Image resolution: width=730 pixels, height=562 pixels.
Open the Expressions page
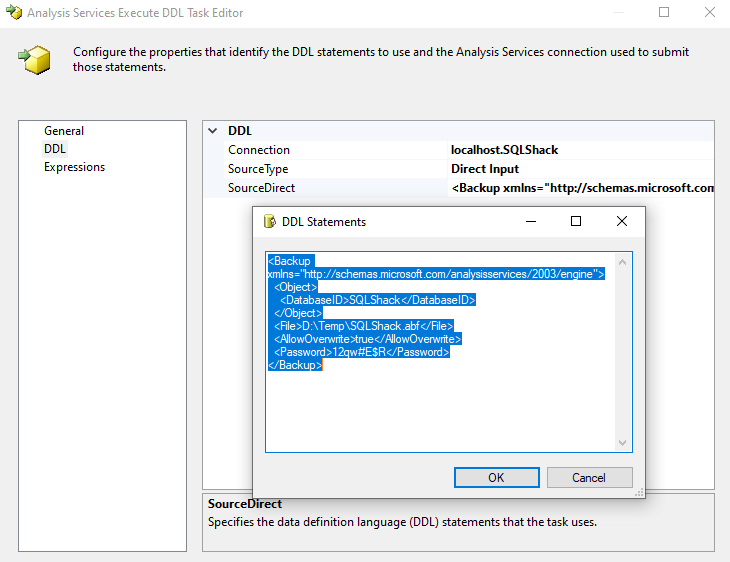coord(74,167)
